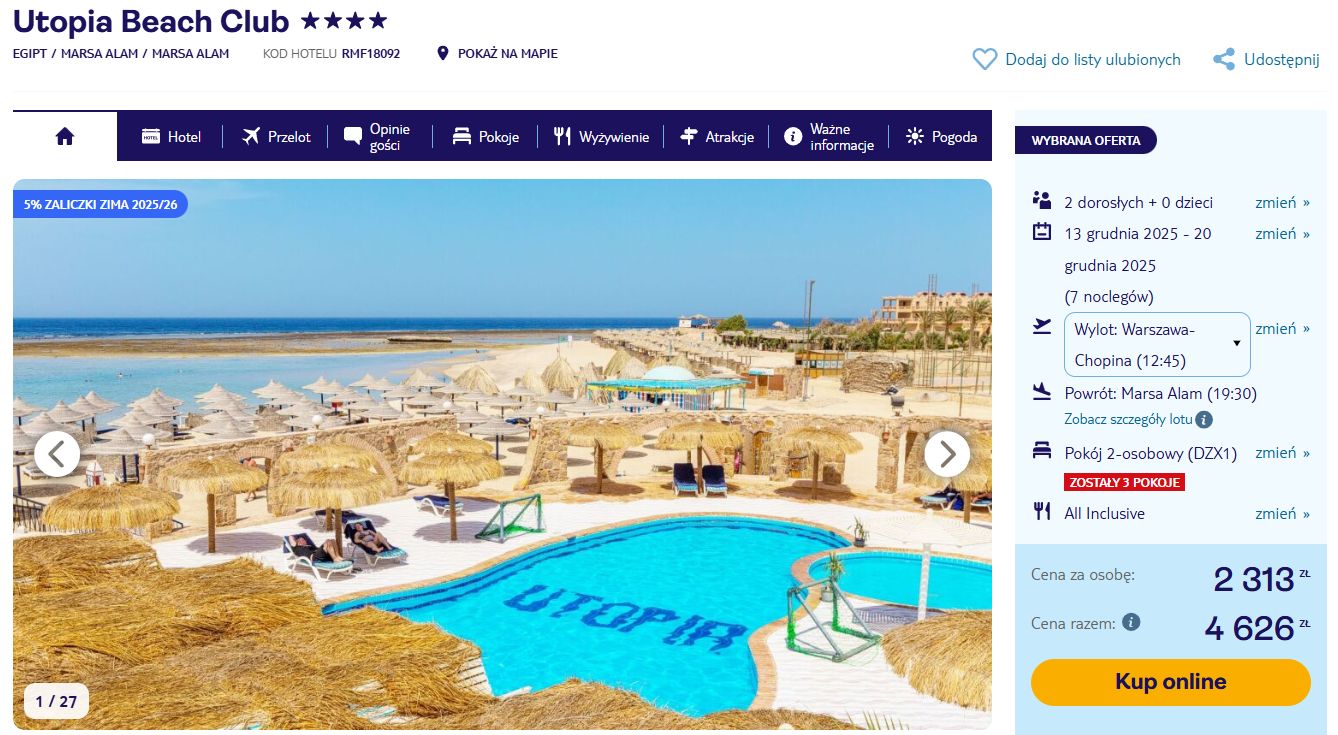This screenshot has height=735, width=1338.
Task: Click the Kup online button
Action: coord(1170,682)
